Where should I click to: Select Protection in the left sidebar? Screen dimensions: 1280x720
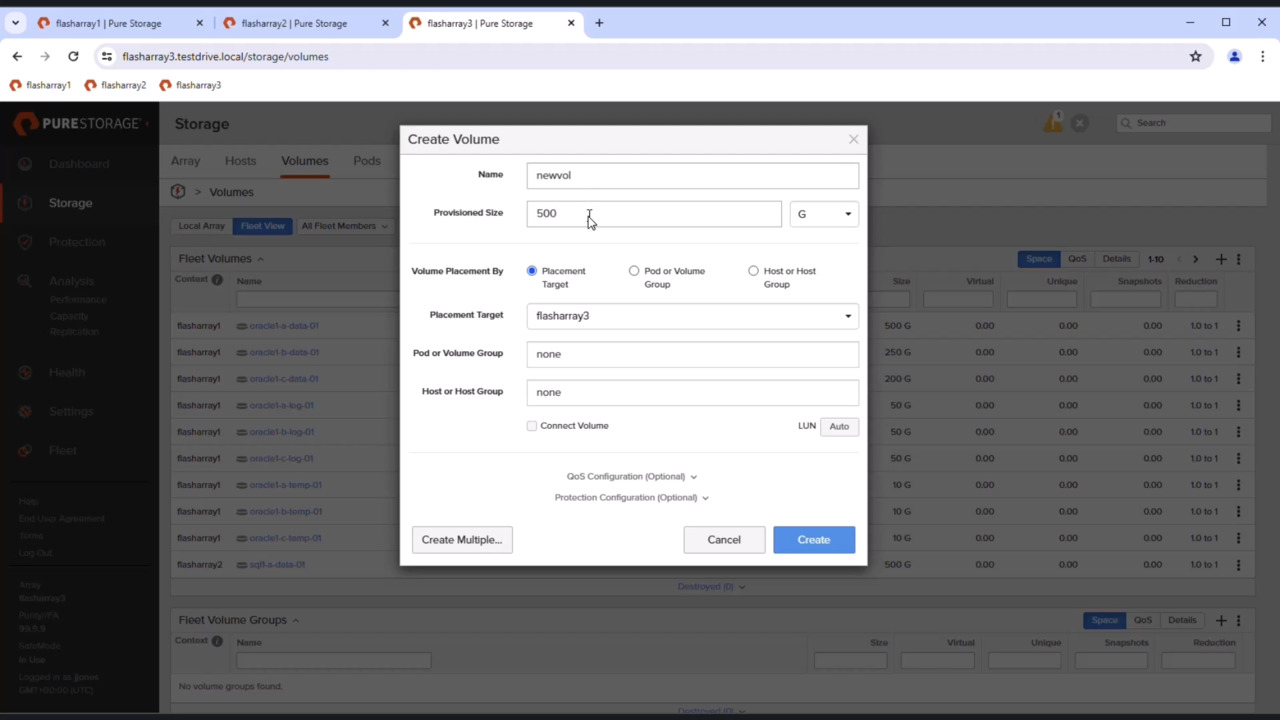click(x=77, y=241)
